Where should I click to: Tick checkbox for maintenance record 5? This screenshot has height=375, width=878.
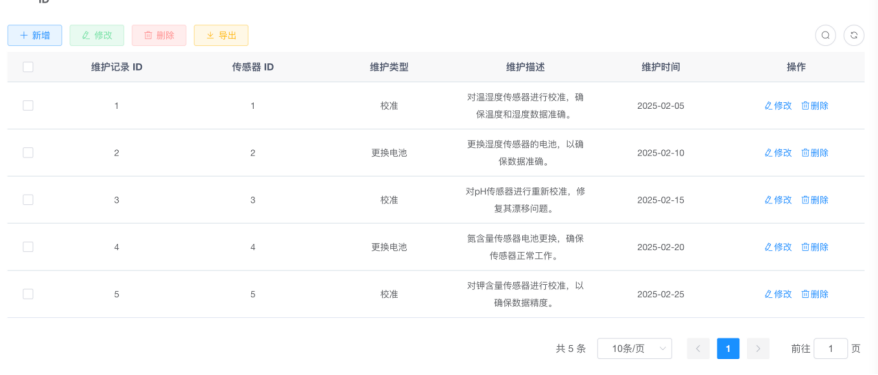[x=28, y=294]
